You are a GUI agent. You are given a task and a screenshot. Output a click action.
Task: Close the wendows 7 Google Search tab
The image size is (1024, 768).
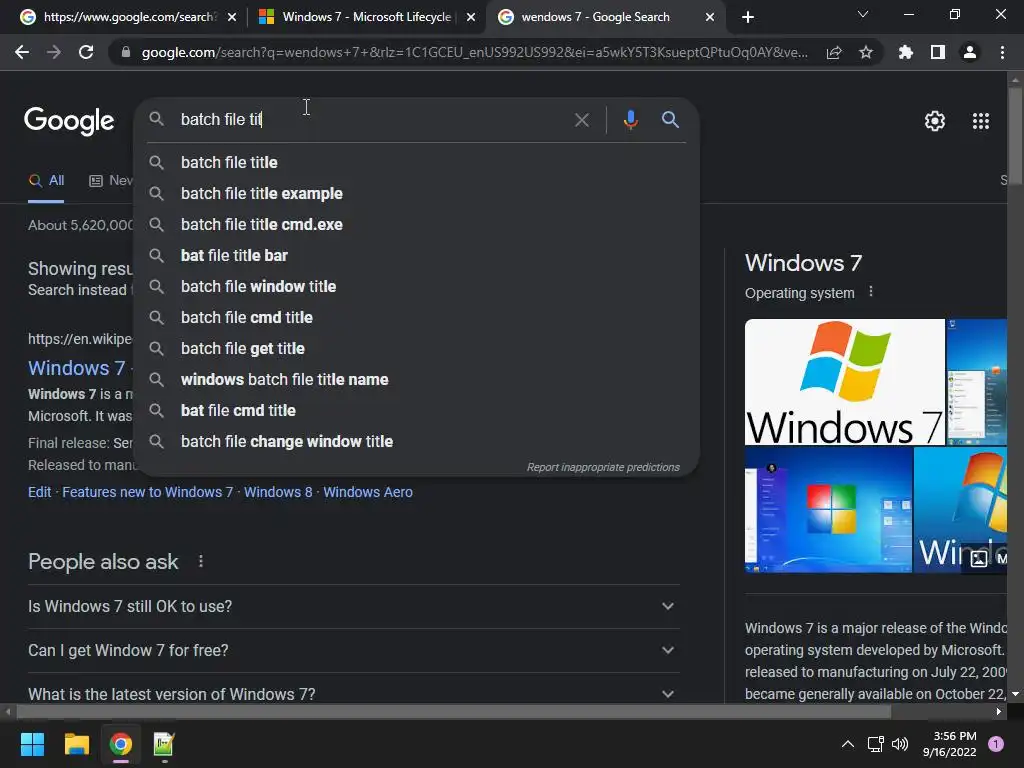tap(710, 17)
